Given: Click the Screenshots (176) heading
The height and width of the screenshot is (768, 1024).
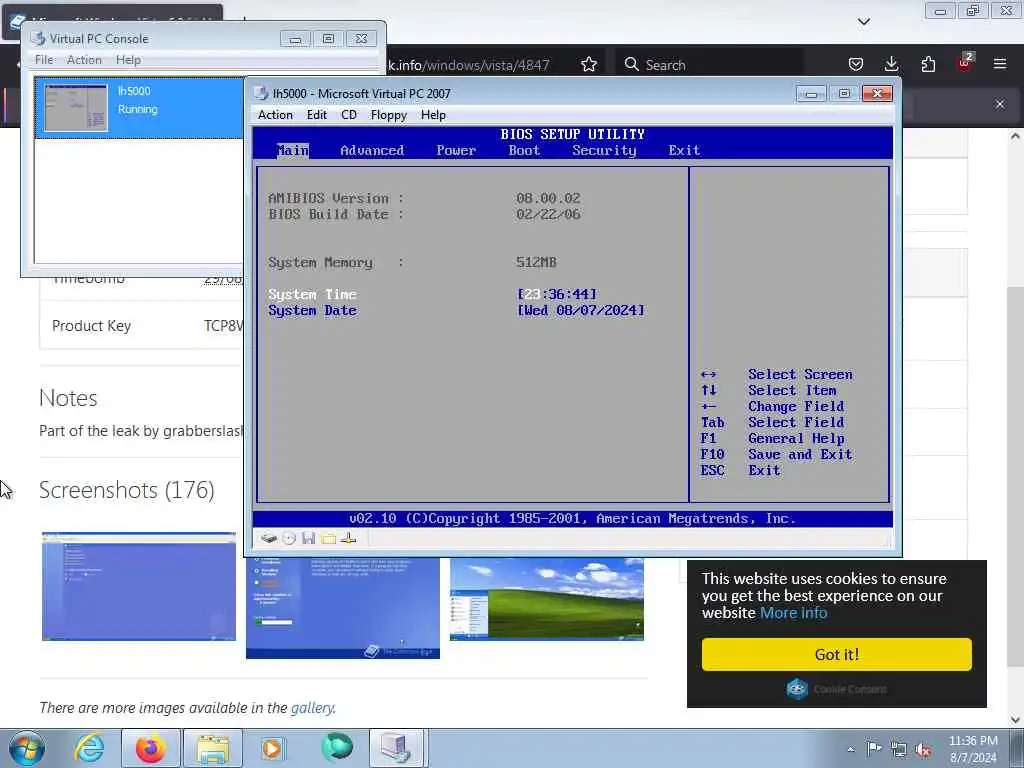Looking at the screenshot, I should pos(127,490).
